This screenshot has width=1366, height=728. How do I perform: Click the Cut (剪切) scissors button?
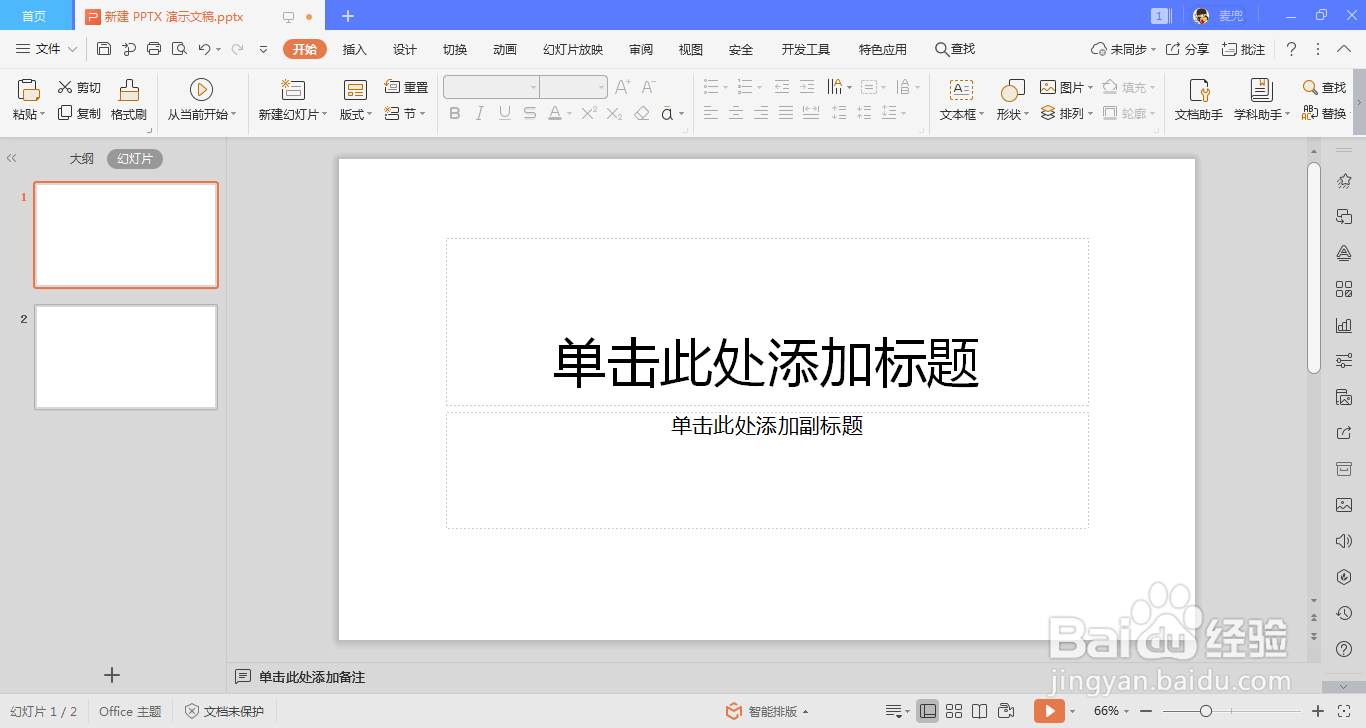(79, 88)
